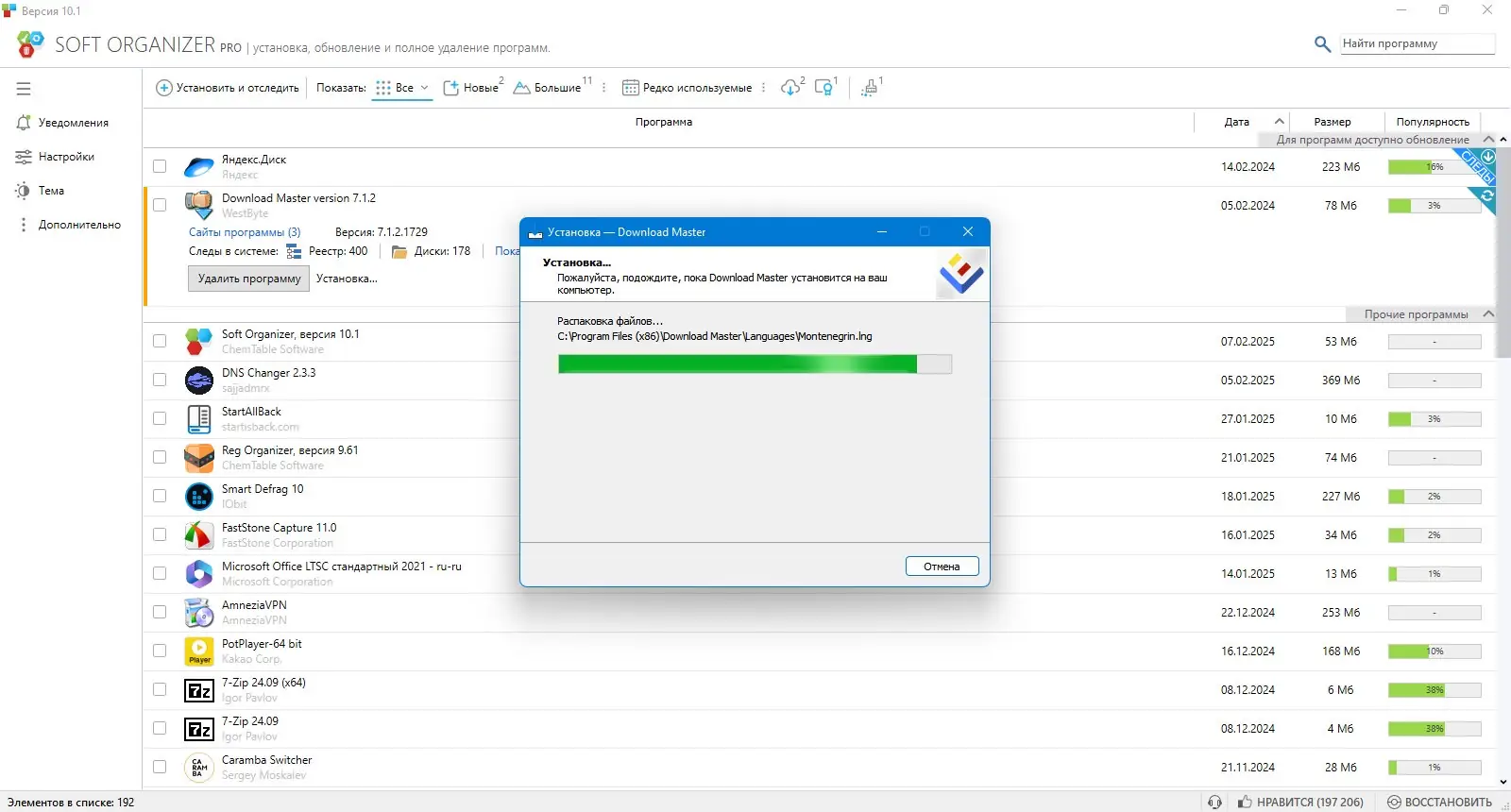Click the StartAllBack program icon
The width and height of the screenshot is (1511, 812).
pyautogui.click(x=198, y=418)
